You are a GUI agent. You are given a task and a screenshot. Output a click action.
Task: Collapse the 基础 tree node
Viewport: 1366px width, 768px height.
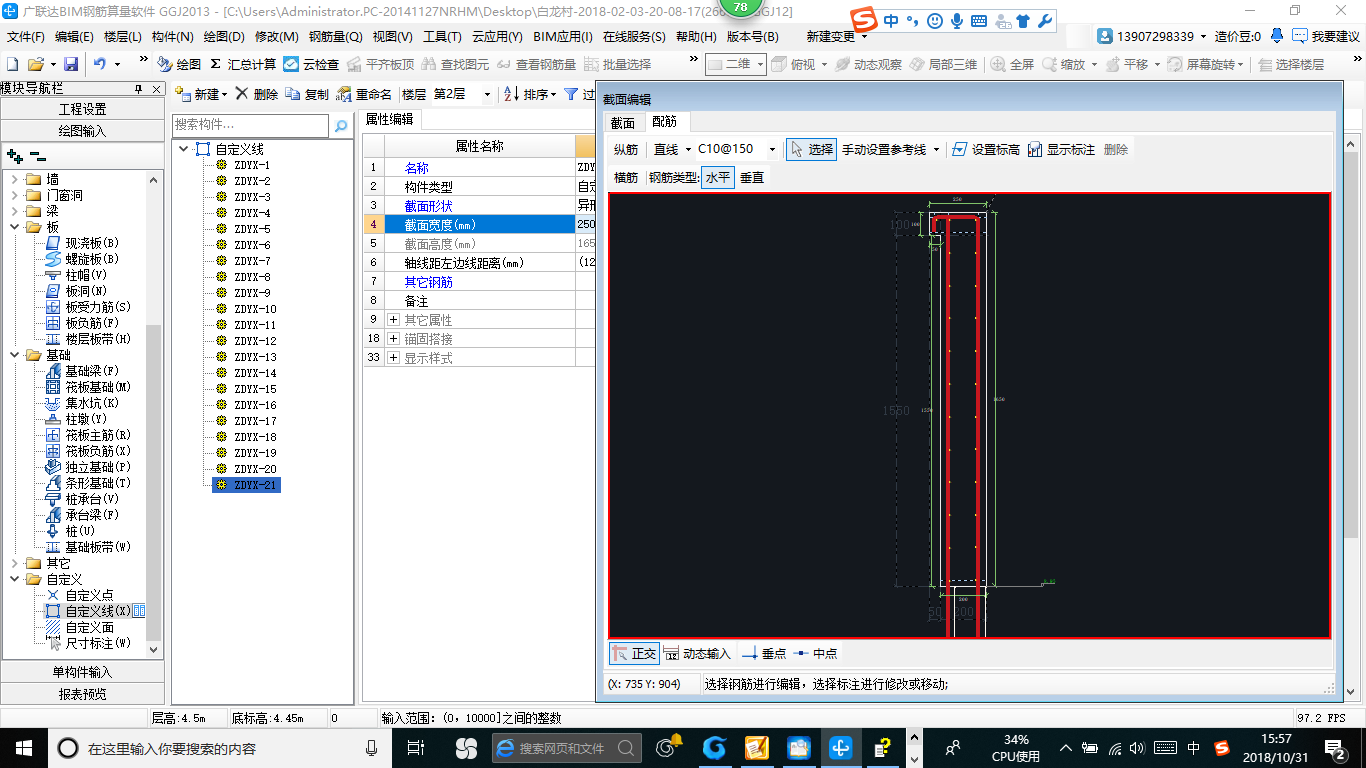coord(14,355)
